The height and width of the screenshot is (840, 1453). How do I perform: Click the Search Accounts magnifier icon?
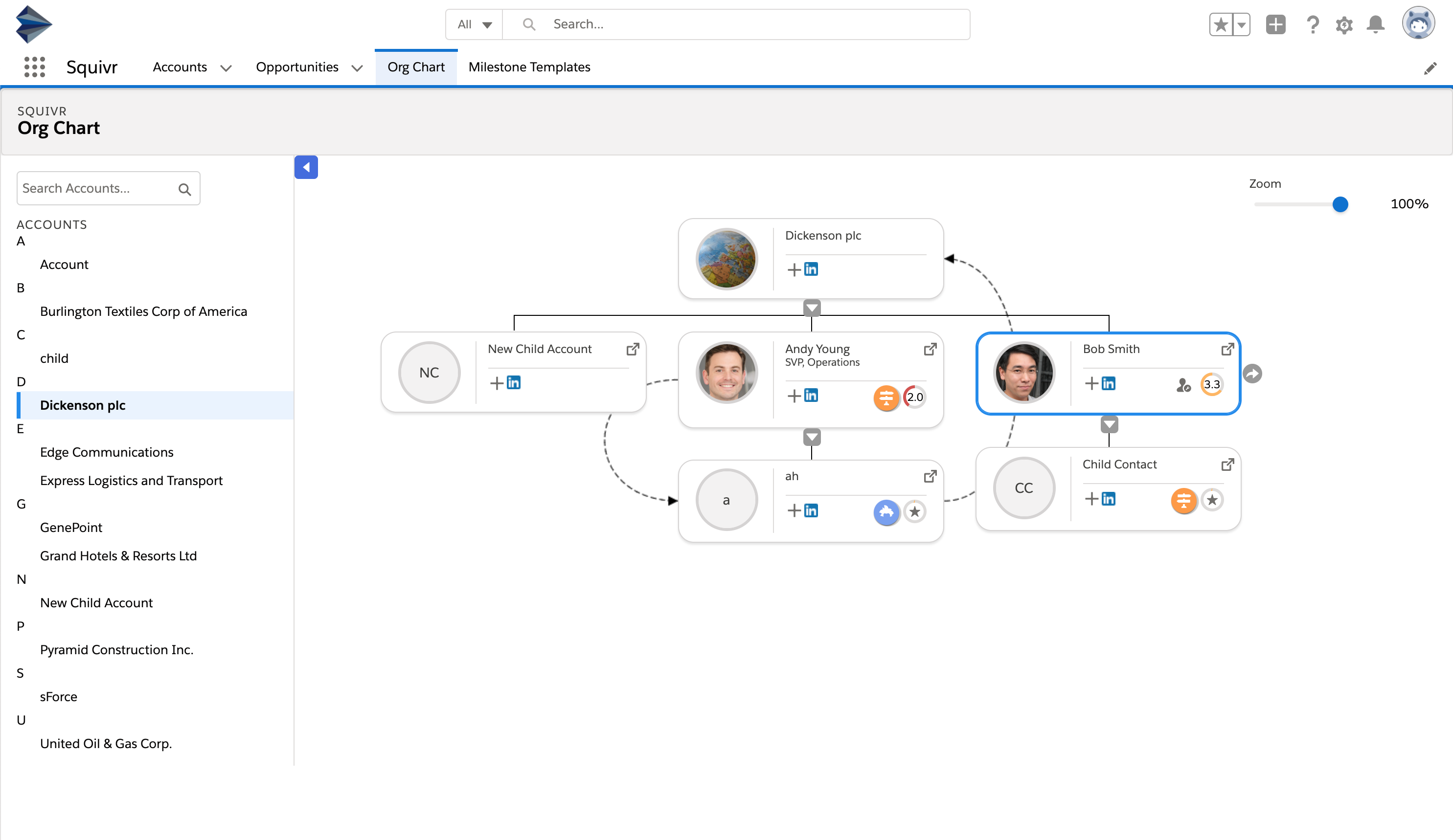[184, 189]
